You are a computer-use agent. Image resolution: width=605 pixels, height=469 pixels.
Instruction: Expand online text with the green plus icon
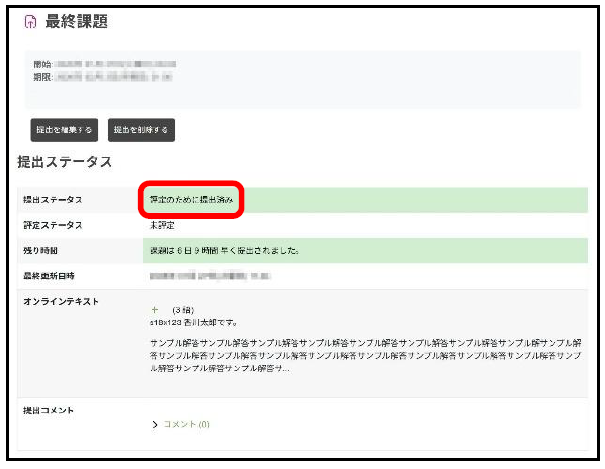pos(154,311)
